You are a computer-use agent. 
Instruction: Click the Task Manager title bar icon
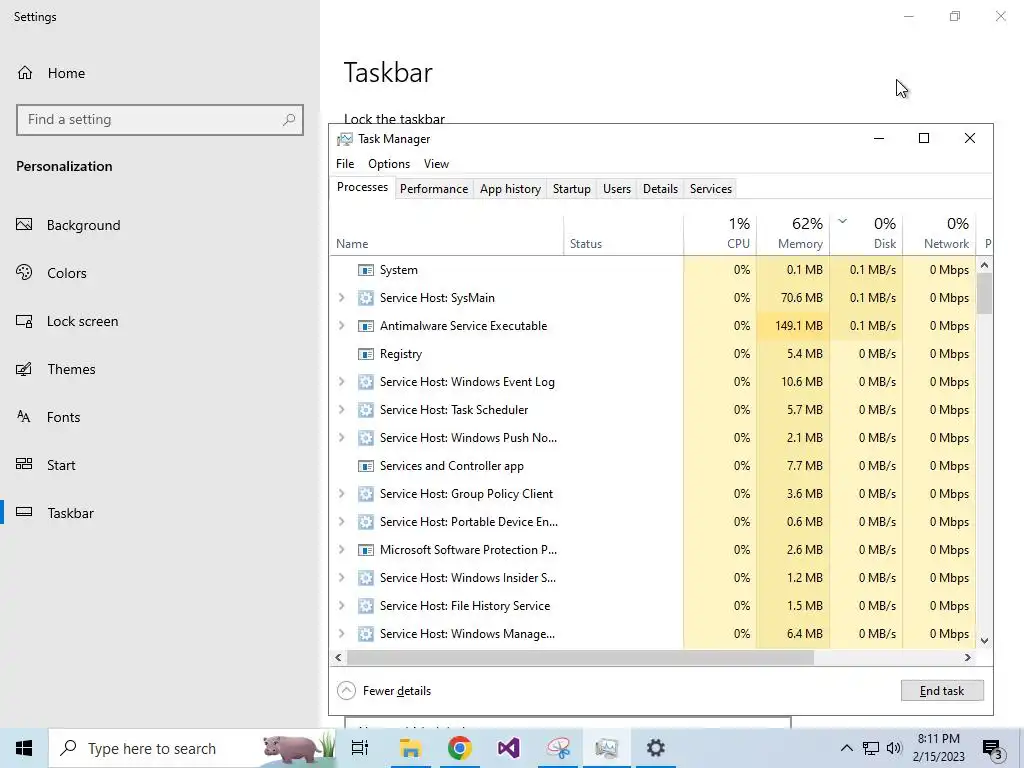344,139
